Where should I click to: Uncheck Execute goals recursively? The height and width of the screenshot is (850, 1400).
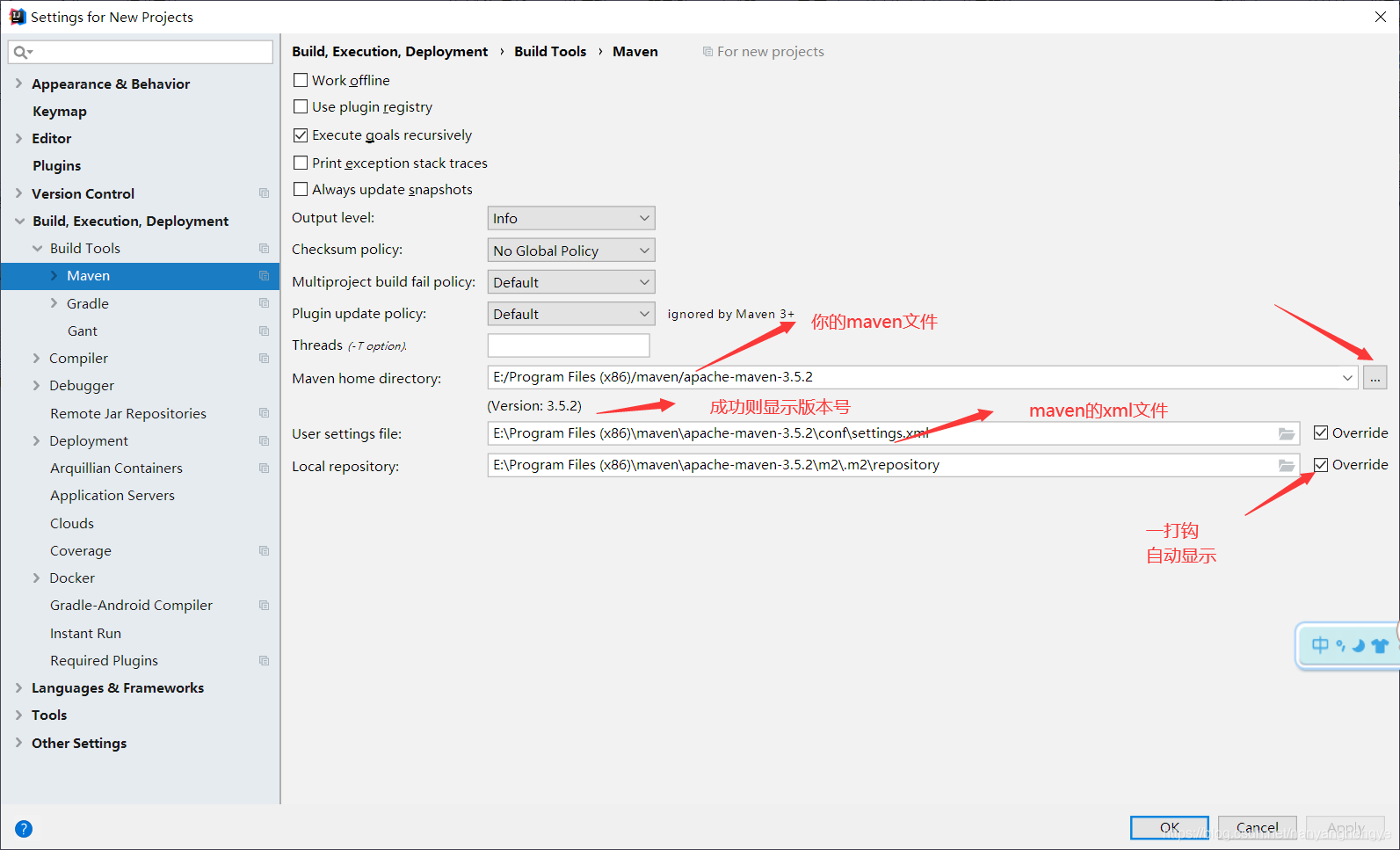[x=301, y=135]
